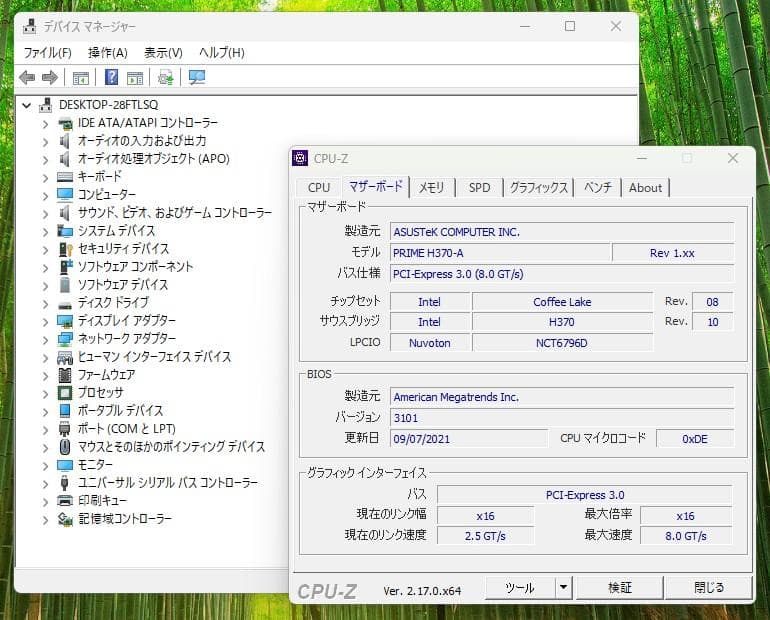770x620 pixels.
Task: Click the monitor scan-hardware toolbar icon
Action: [197, 78]
